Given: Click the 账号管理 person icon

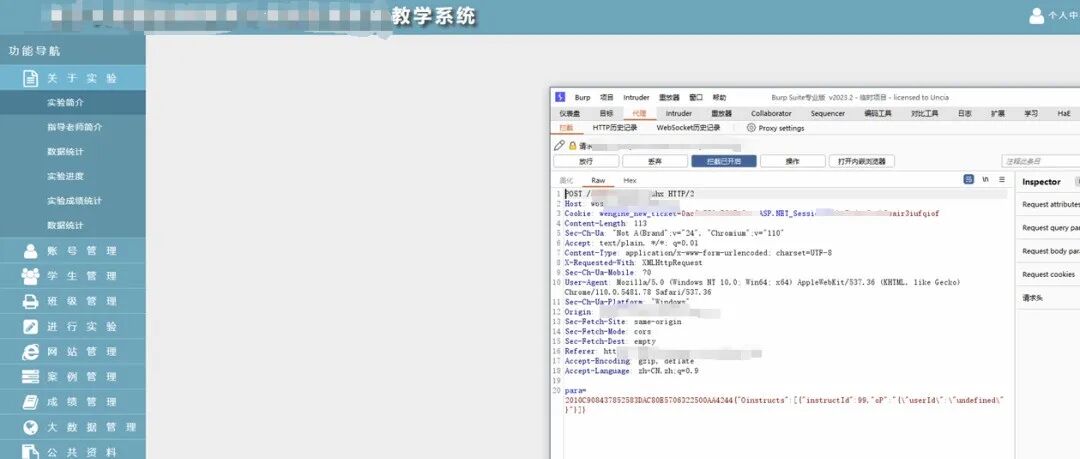Looking at the screenshot, I should [30, 251].
